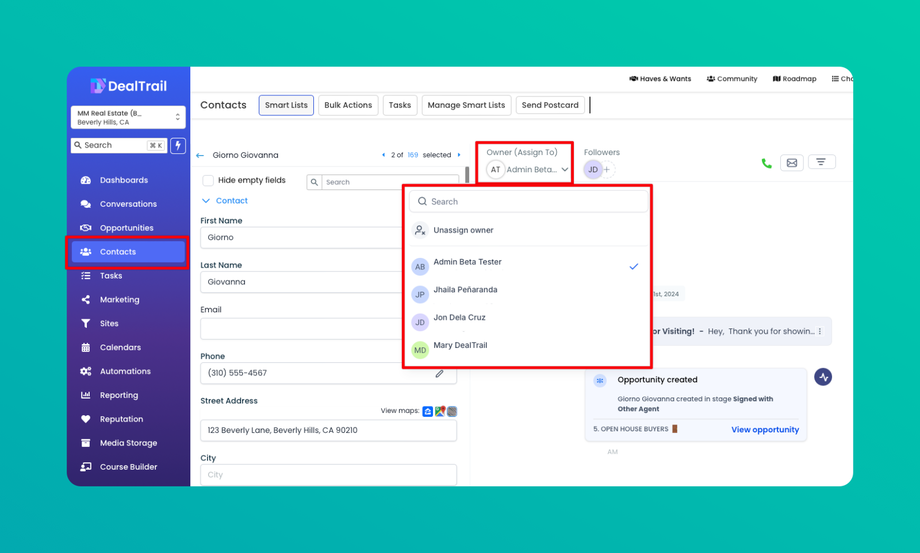Click the Send Postcard button
Image resolution: width=920 pixels, height=553 pixels.
550,105
